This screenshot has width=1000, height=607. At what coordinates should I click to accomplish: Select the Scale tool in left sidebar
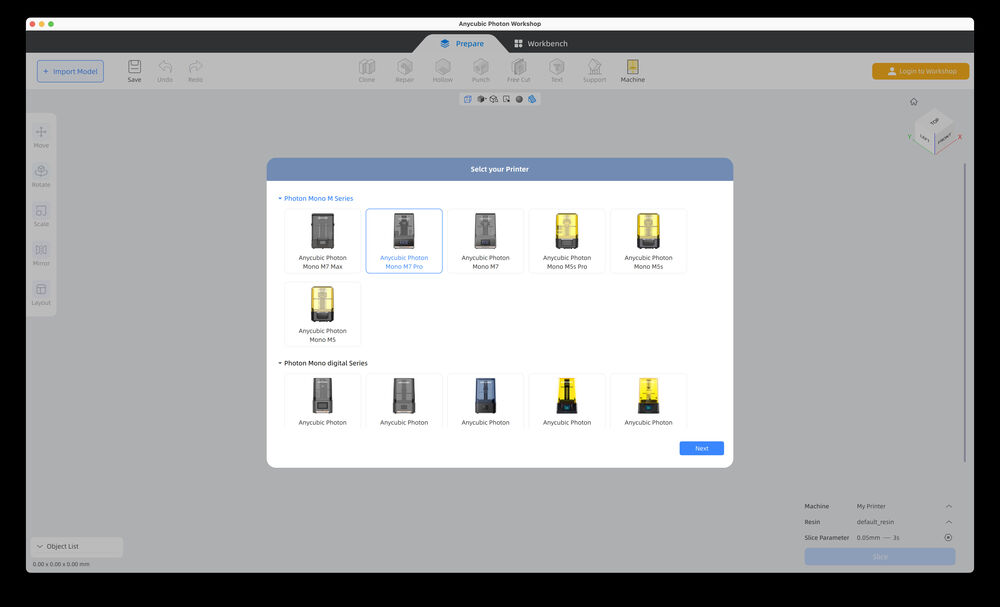click(x=41, y=216)
